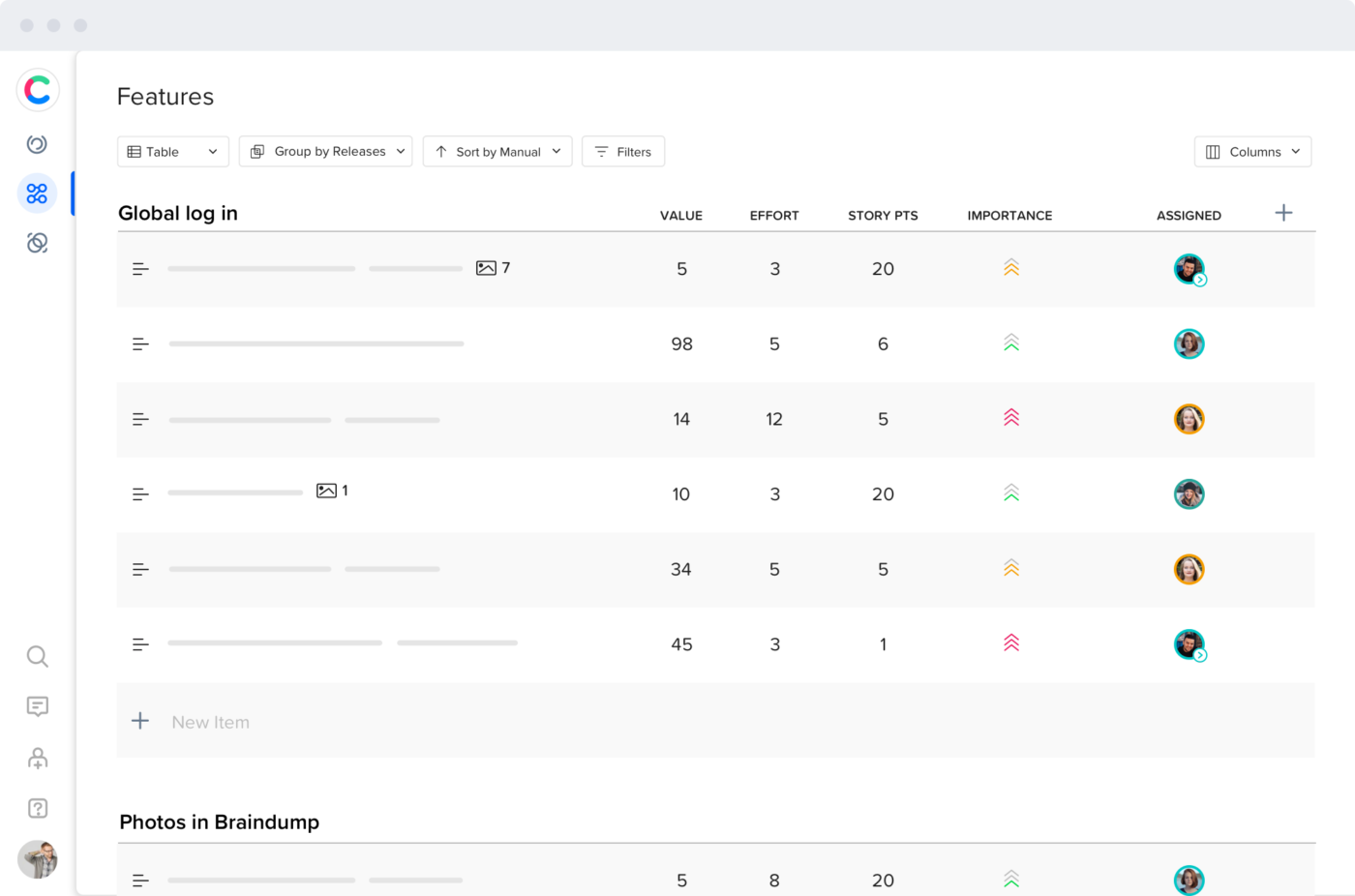The height and width of the screenshot is (896, 1355).
Task: Click the assigned avatar in the value 98 row
Action: coord(1189,343)
